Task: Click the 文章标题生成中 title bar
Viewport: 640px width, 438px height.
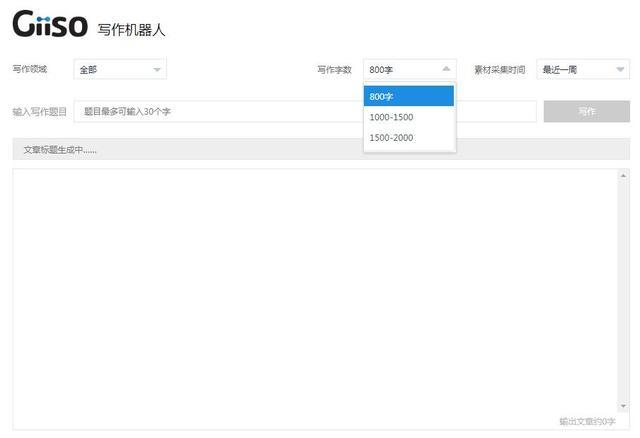Action: (321, 149)
